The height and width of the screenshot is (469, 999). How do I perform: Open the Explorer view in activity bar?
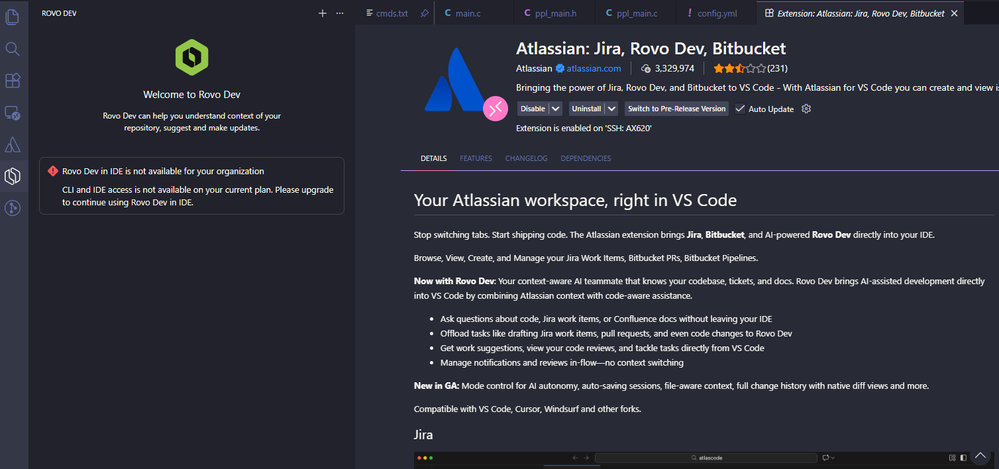pyautogui.click(x=12, y=17)
